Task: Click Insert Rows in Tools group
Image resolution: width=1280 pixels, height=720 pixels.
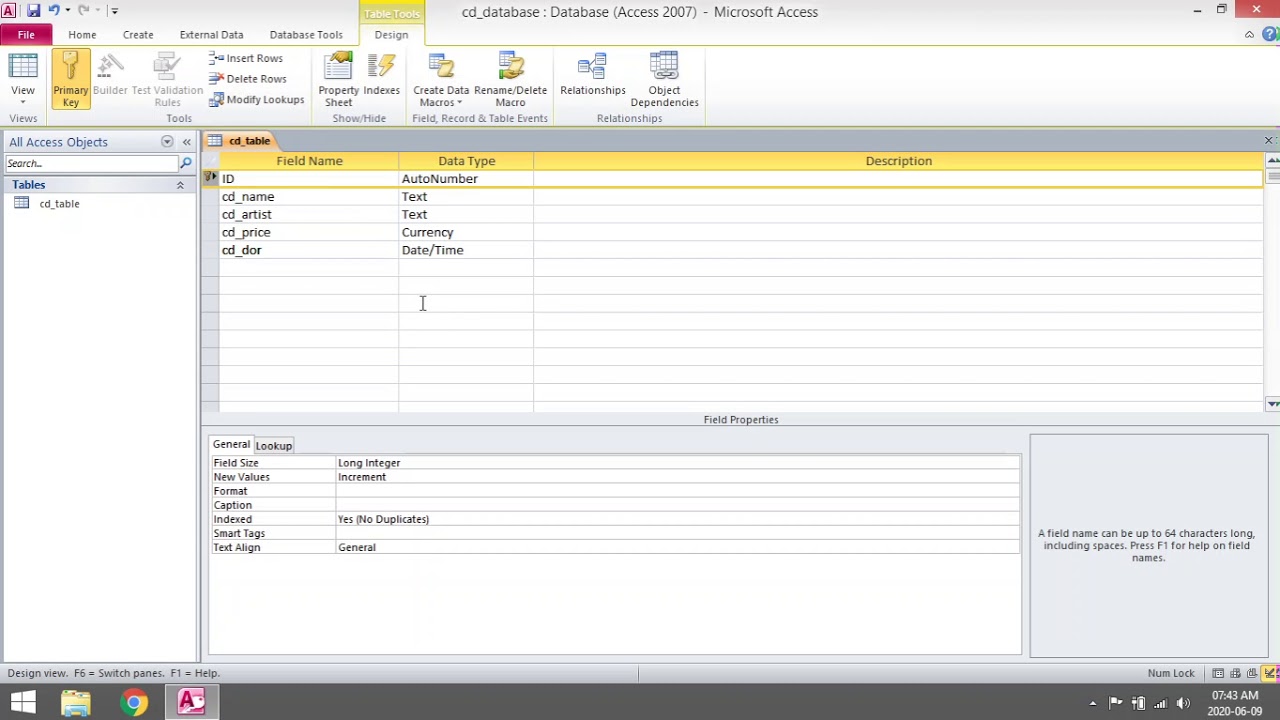Action: (246, 58)
